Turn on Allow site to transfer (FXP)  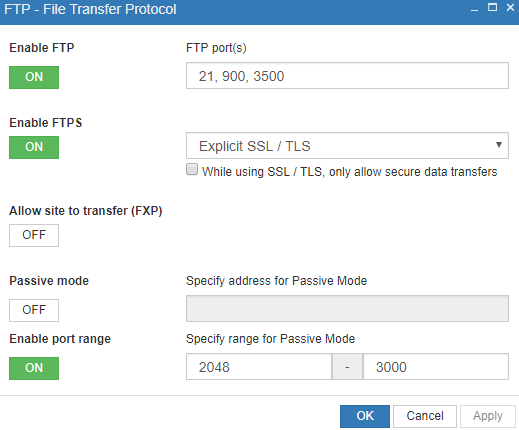click(34, 235)
